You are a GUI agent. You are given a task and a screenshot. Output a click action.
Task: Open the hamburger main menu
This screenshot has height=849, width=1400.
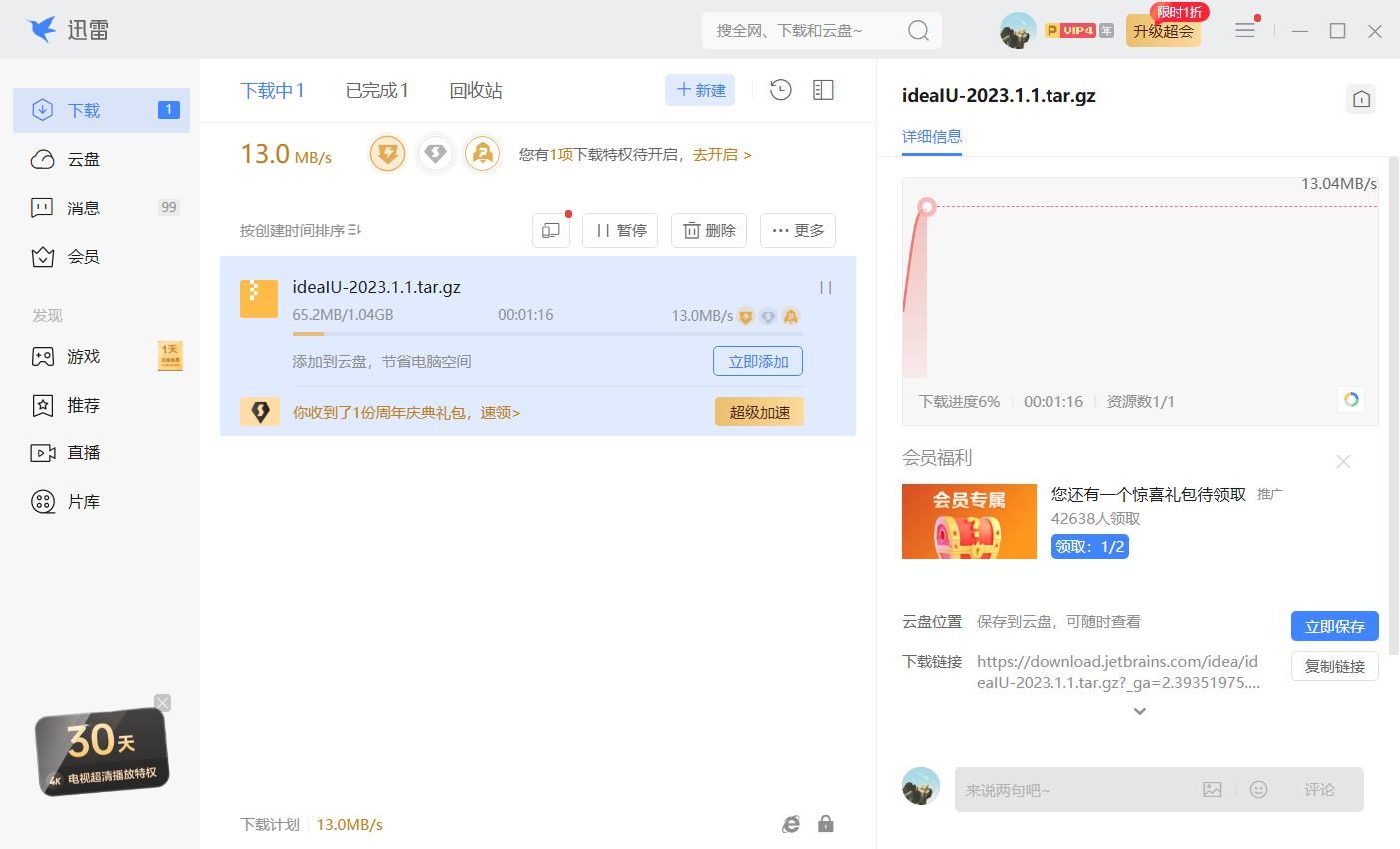[1245, 30]
